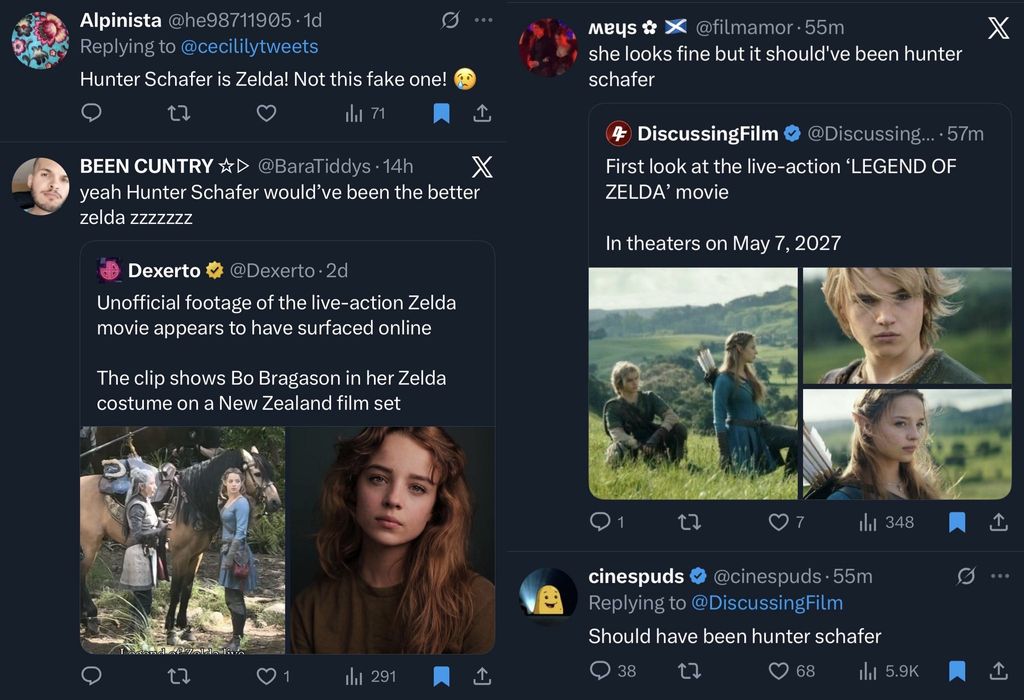Share cinespuds' tweet
The height and width of the screenshot is (700, 1024).
point(998,670)
